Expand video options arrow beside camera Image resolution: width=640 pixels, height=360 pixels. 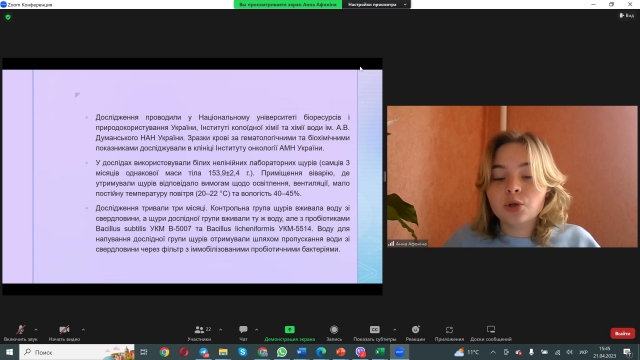pos(83,329)
